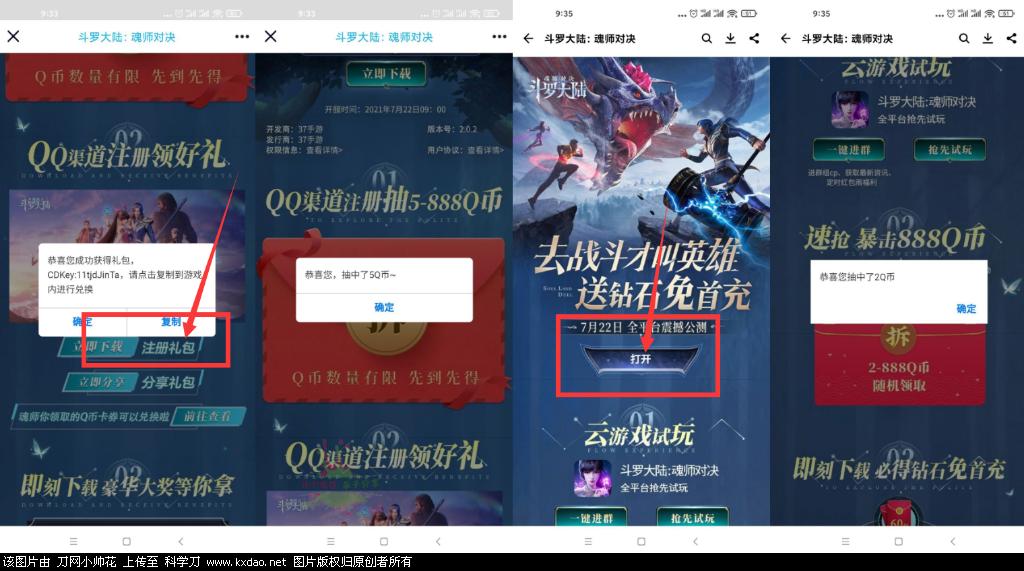Tap title 斗罗大陆:魂师对决 on the 5Q币 screen
The height and width of the screenshot is (571, 1024).
(384, 37)
